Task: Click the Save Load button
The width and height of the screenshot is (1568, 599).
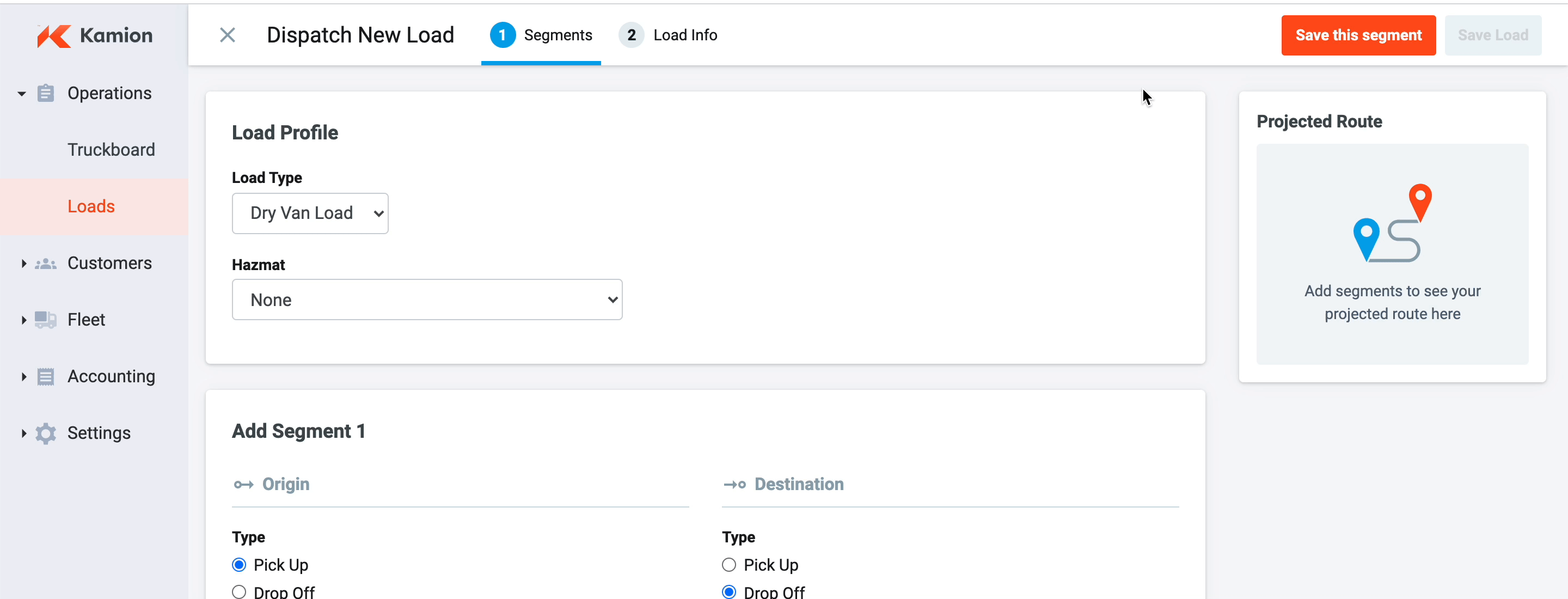Action: click(1492, 35)
